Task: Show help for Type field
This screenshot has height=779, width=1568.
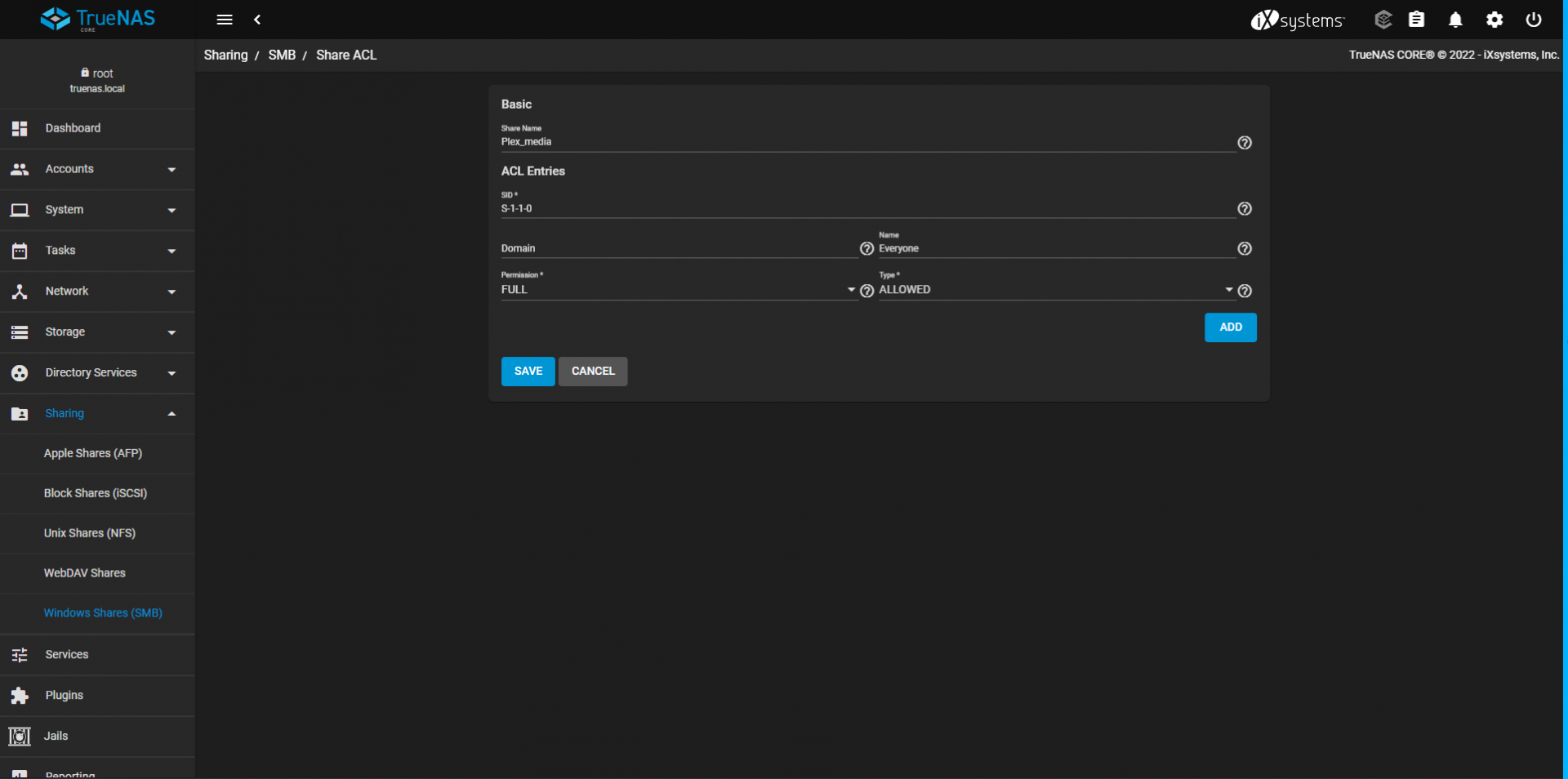Action: coord(1245,291)
